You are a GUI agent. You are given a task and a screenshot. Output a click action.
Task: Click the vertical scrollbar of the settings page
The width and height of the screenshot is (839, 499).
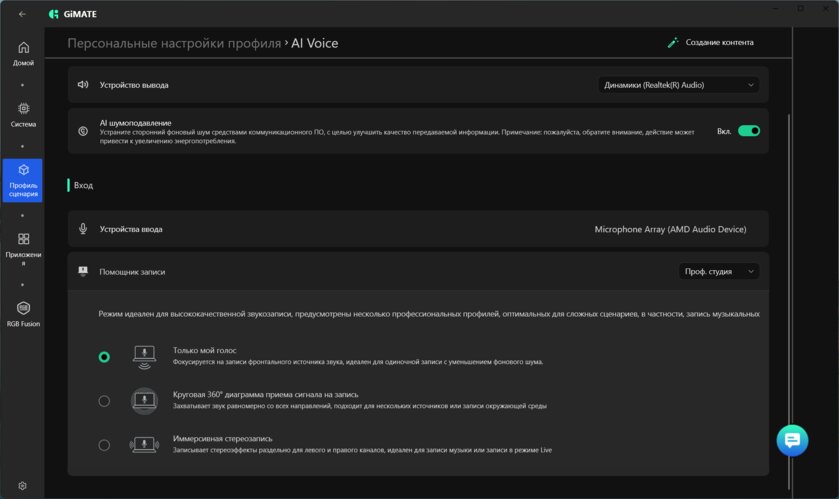tap(789, 302)
